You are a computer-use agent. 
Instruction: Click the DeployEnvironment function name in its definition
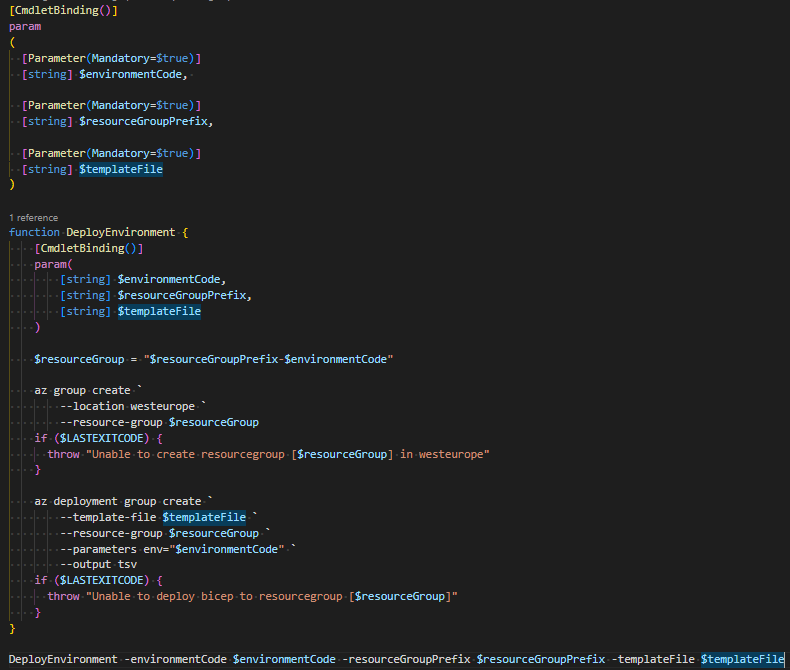[120, 232]
